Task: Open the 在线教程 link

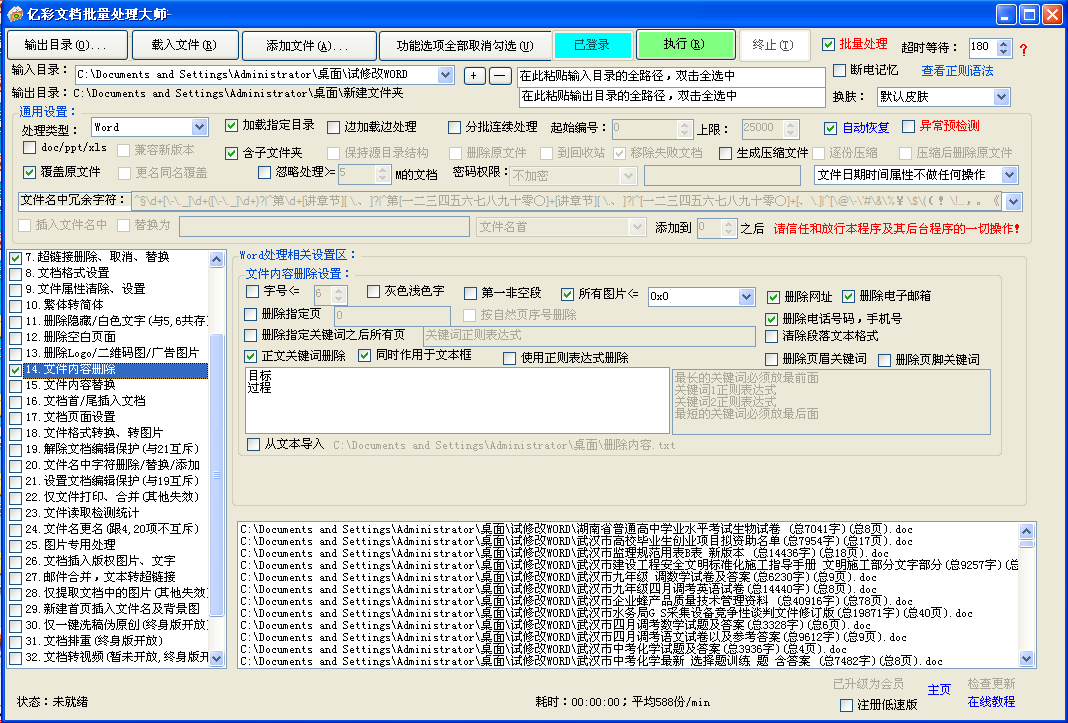Action: 991,702
